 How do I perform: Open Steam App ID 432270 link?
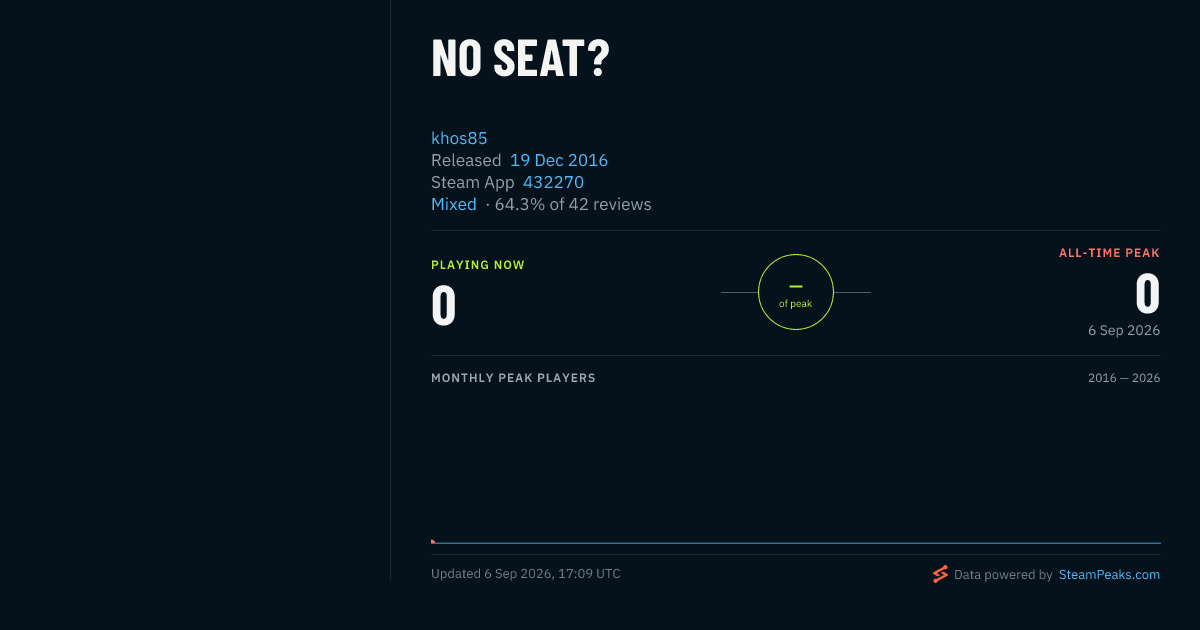(x=553, y=182)
